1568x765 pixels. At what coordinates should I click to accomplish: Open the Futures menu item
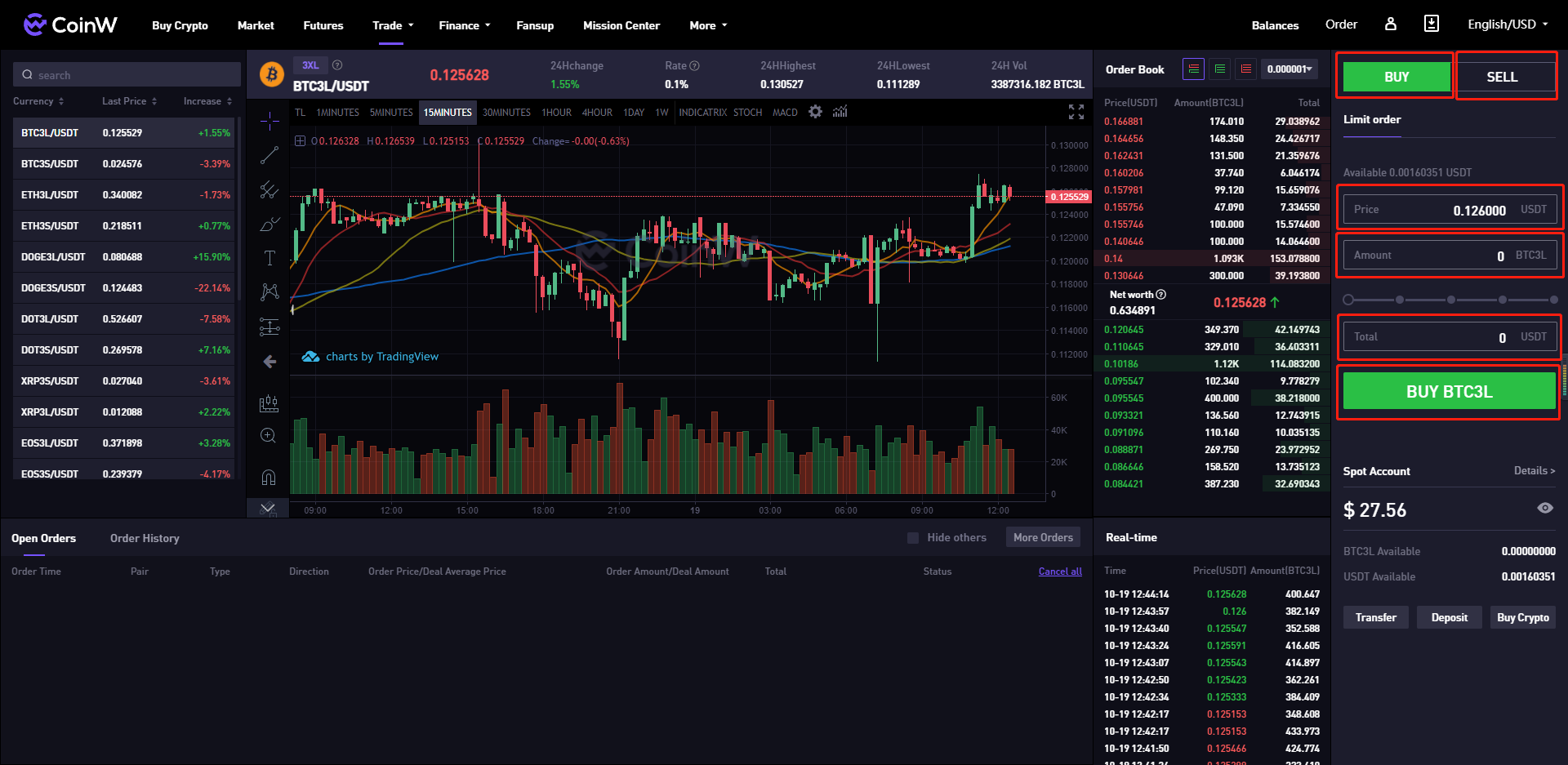click(323, 25)
